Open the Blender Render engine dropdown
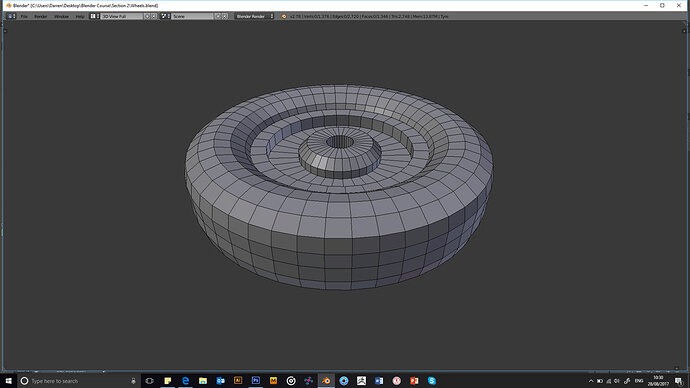690x388 pixels. (254, 16)
